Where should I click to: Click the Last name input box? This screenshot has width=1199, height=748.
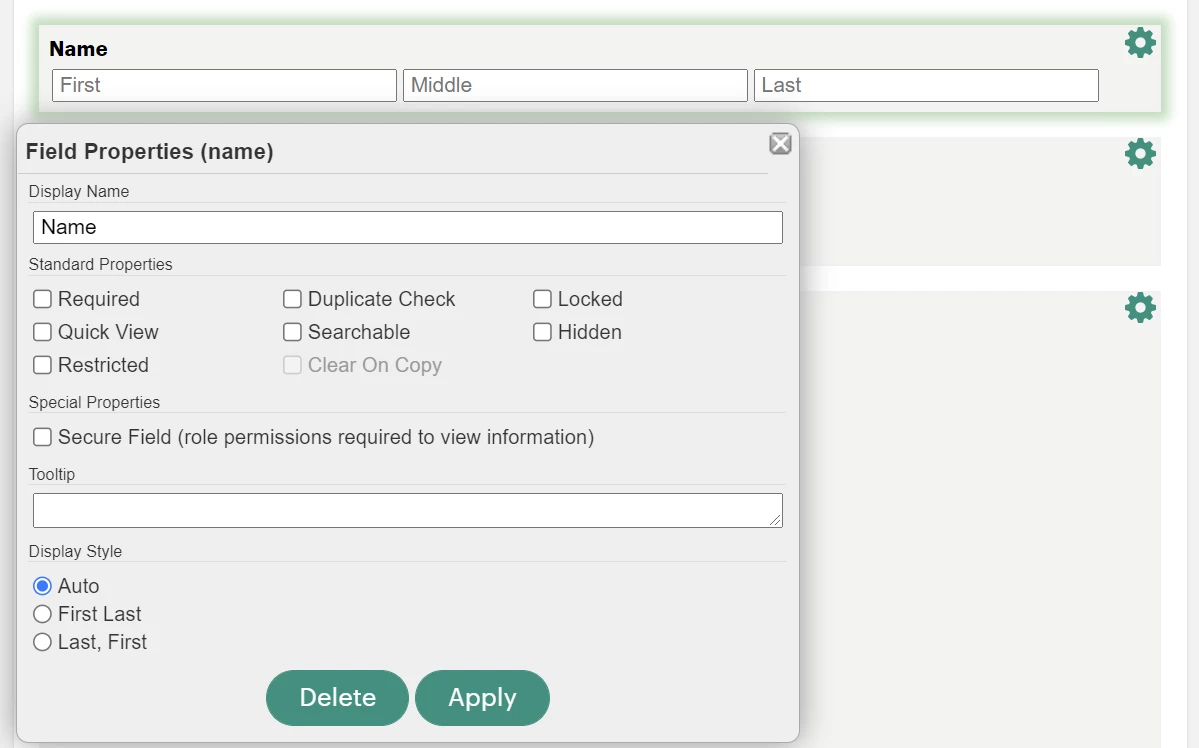click(x=926, y=85)
